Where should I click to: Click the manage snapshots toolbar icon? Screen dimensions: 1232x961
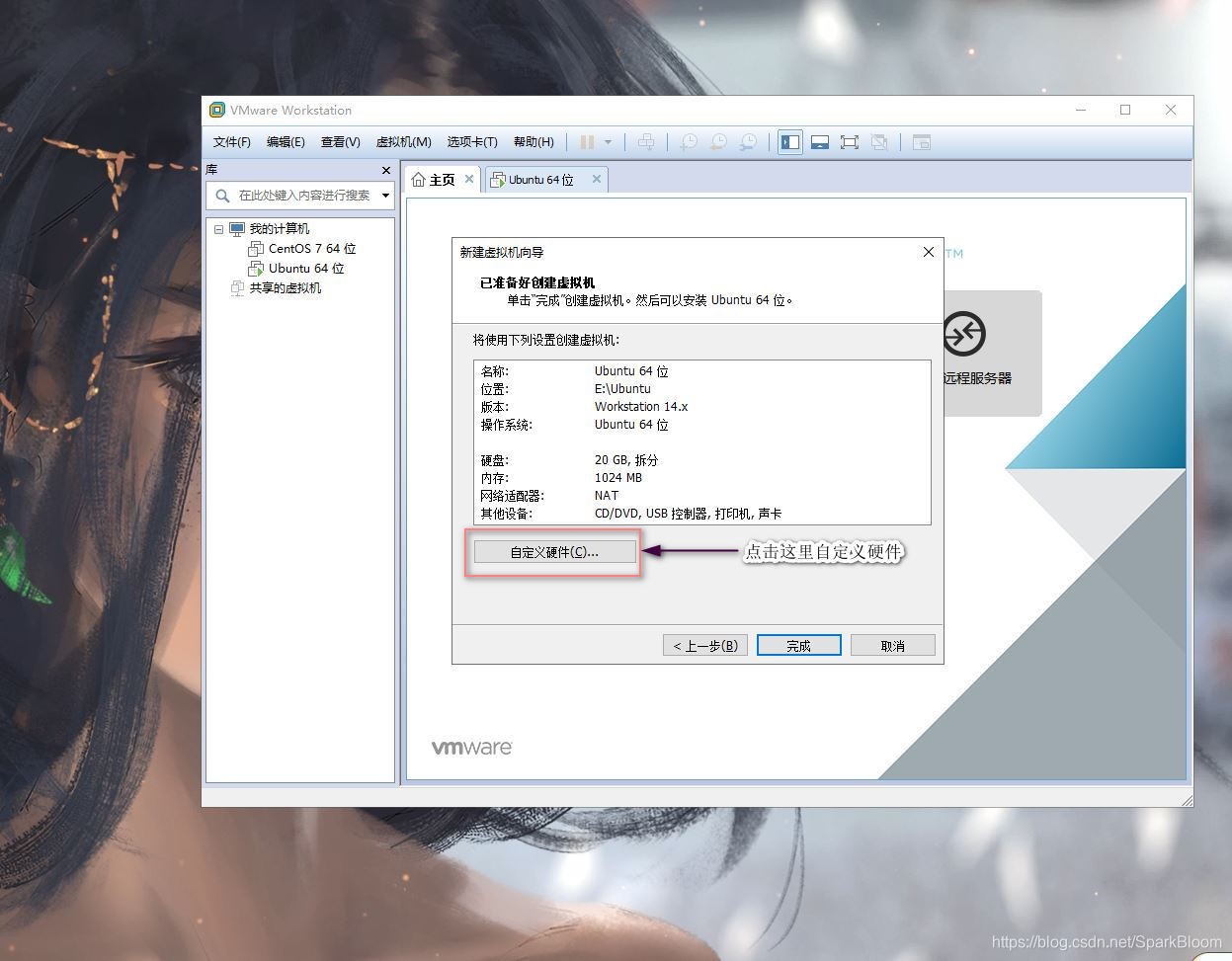point(749,142)
